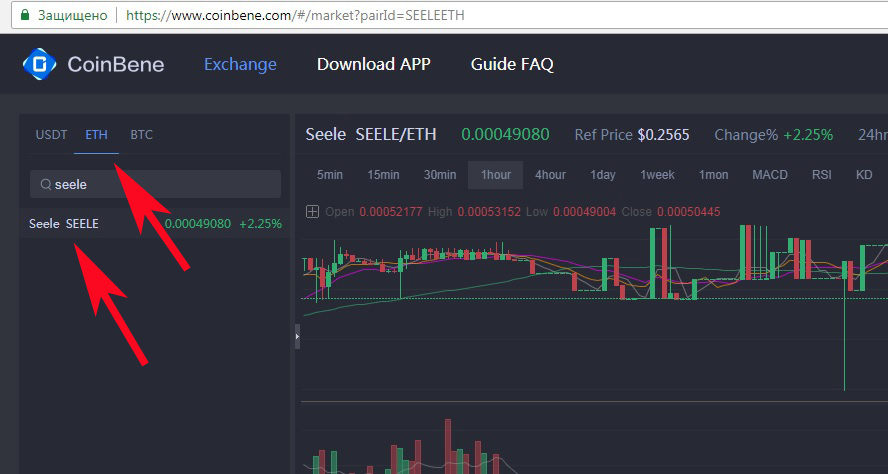Click the Ref Price $0.2565 value
888x474 pixels.
pyautogui.click(x=664, y=135)
